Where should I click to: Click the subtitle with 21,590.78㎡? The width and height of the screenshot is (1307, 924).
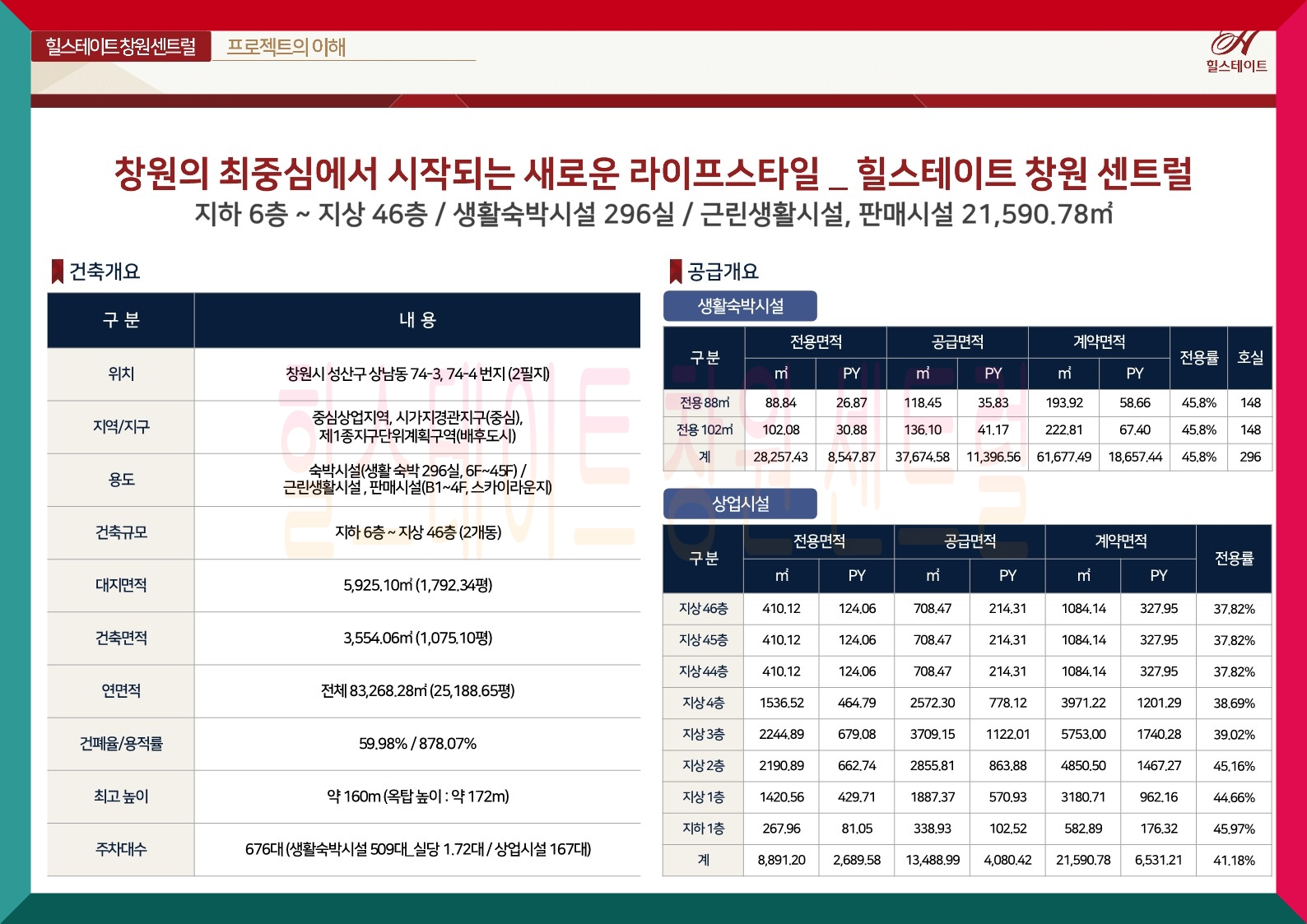click(x=653, y=214)
